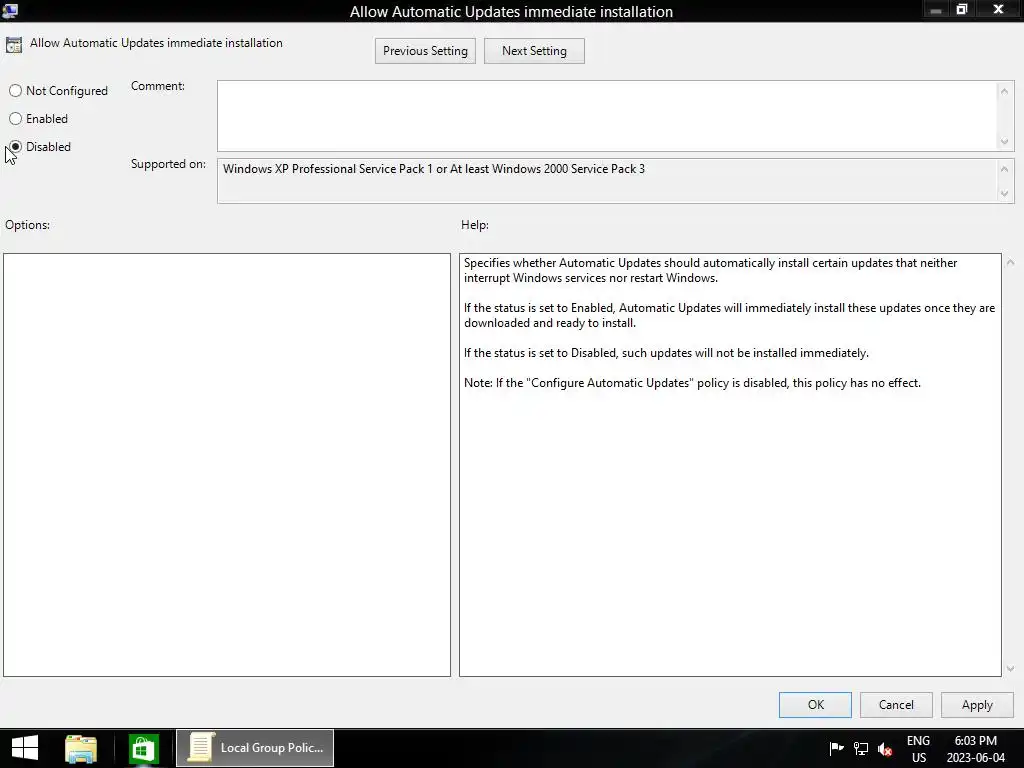Click the Help text starting with Specifies
The height and width of the screenshot is (768, 1024).
tap(711, 270)
